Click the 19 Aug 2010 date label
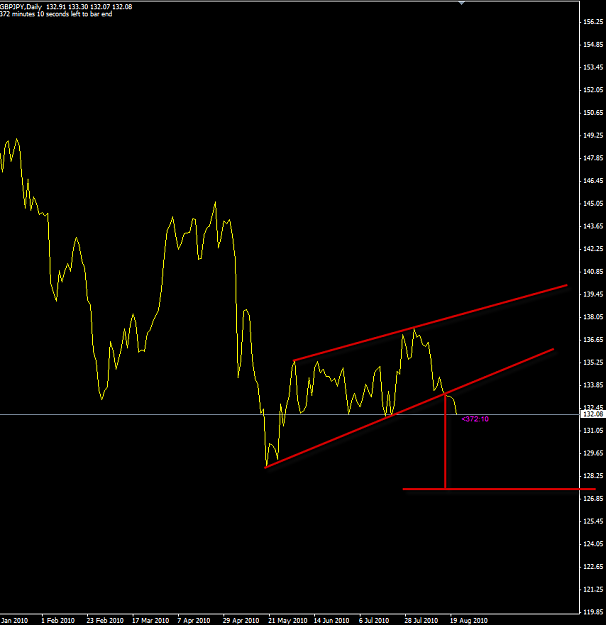This screenshot has width=606, height=625. click(468, 620)
